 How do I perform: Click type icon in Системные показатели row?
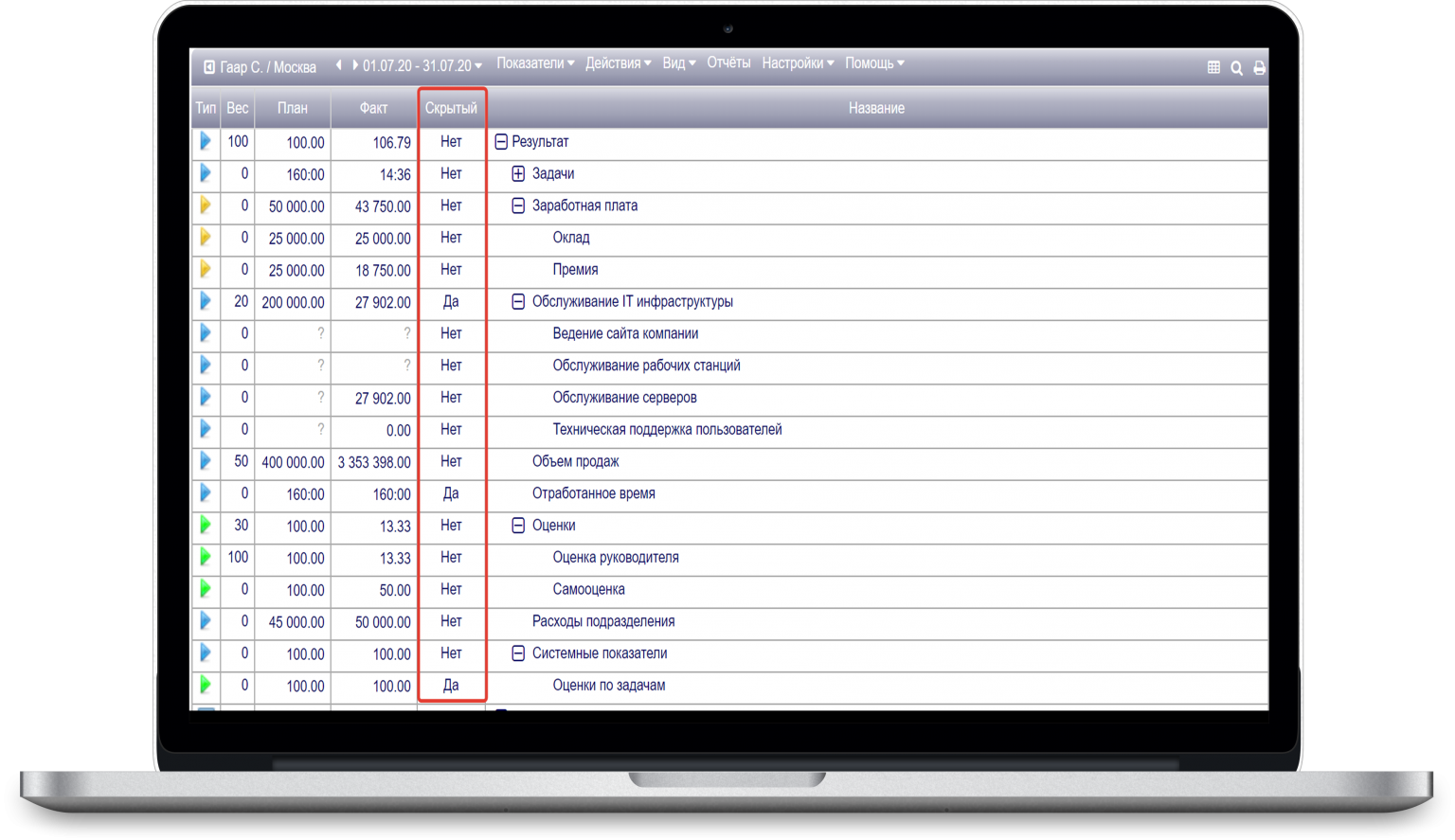tap(206, 653)
